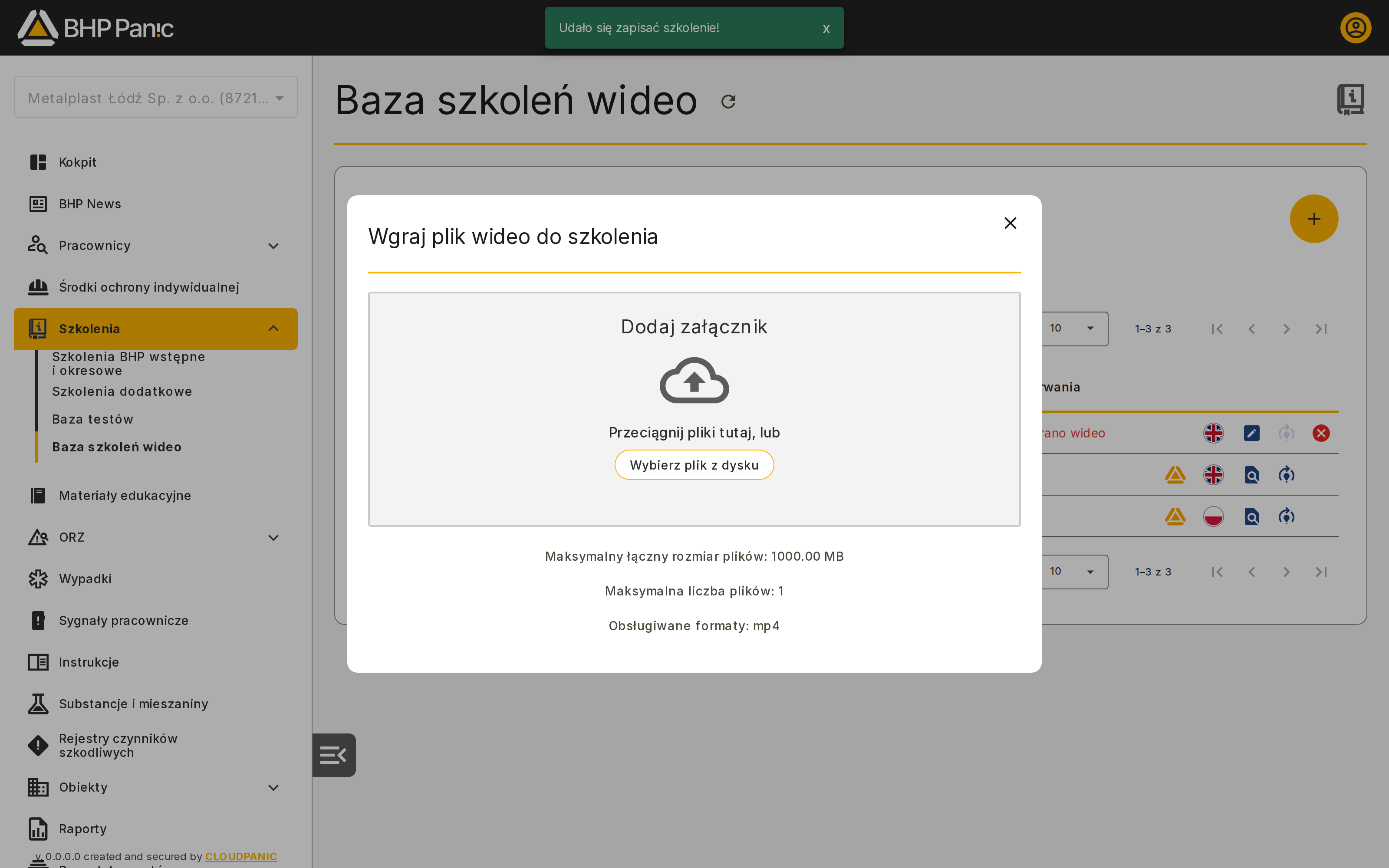The width and height of the screenshot is (1389, 868).
Task: Open the help manual book icon
Action: (1350, 99)
